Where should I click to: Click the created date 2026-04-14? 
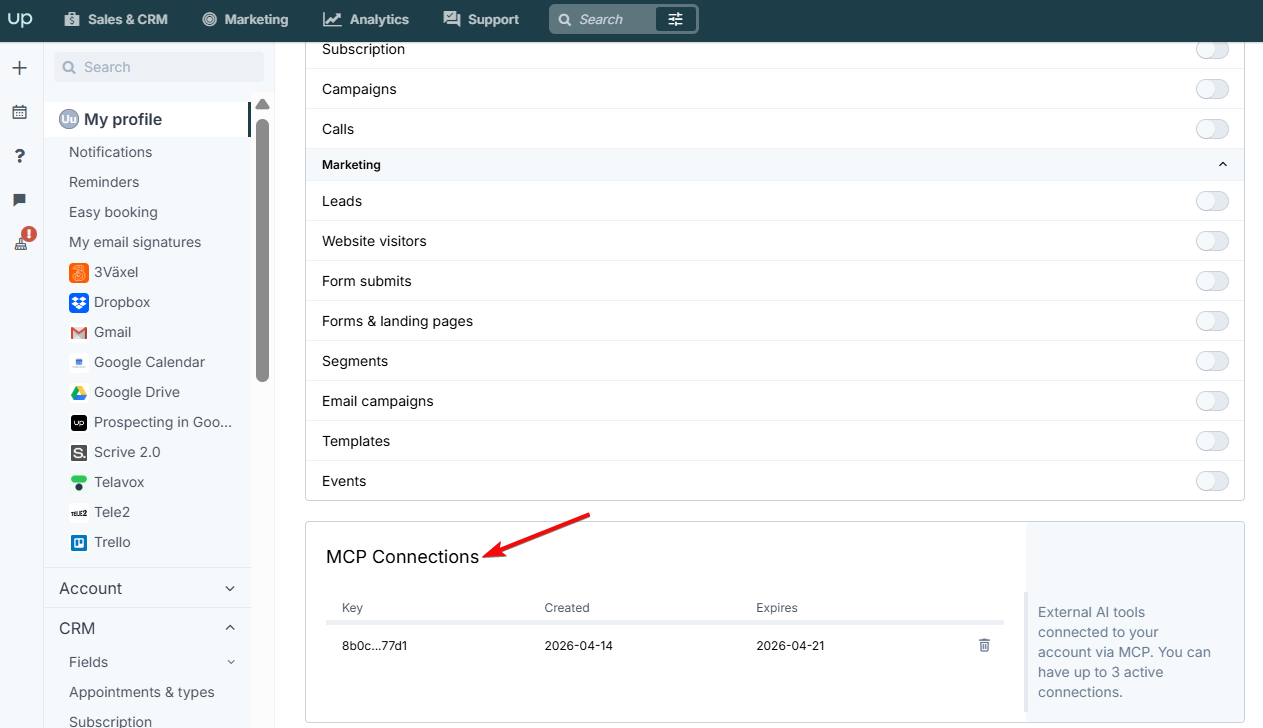click(x=578, y=645)
